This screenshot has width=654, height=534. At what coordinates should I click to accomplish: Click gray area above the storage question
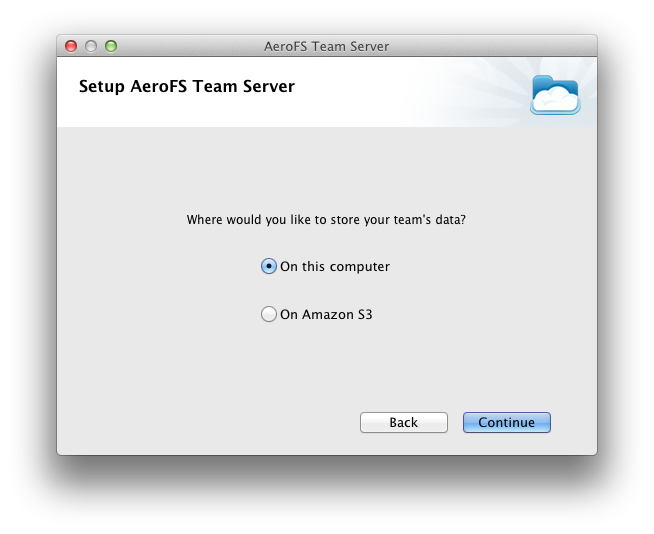coord(327,169)
